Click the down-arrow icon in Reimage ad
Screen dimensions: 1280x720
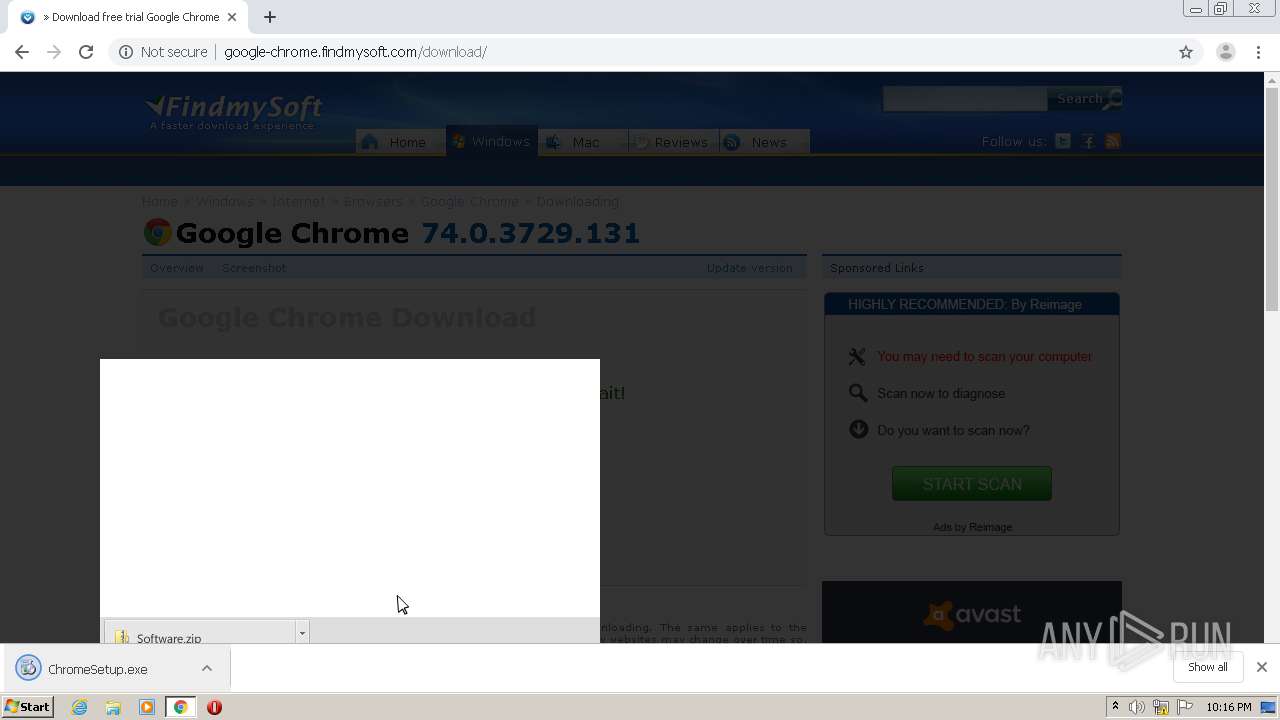(x=858, y=430)
